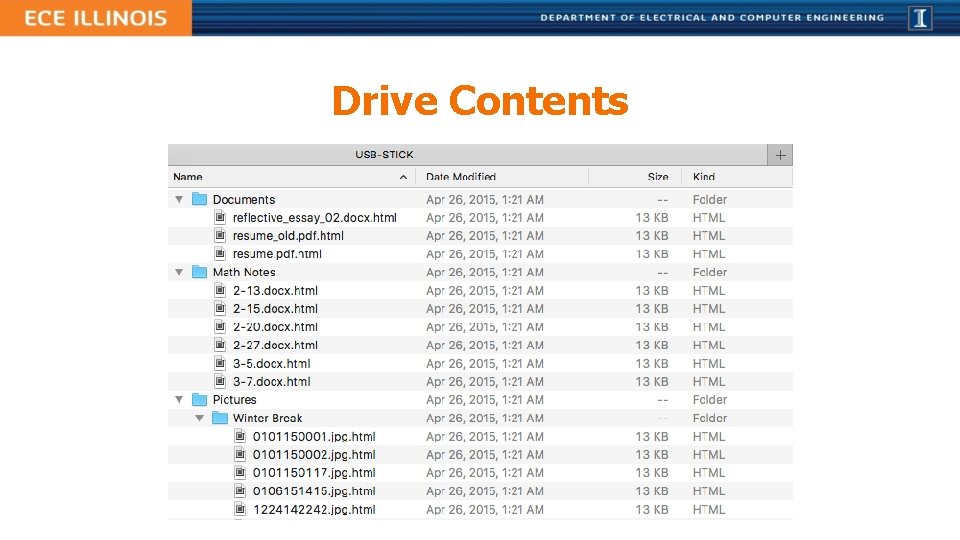
Task: Add a new tab with plus button
Action: (780, 155)
